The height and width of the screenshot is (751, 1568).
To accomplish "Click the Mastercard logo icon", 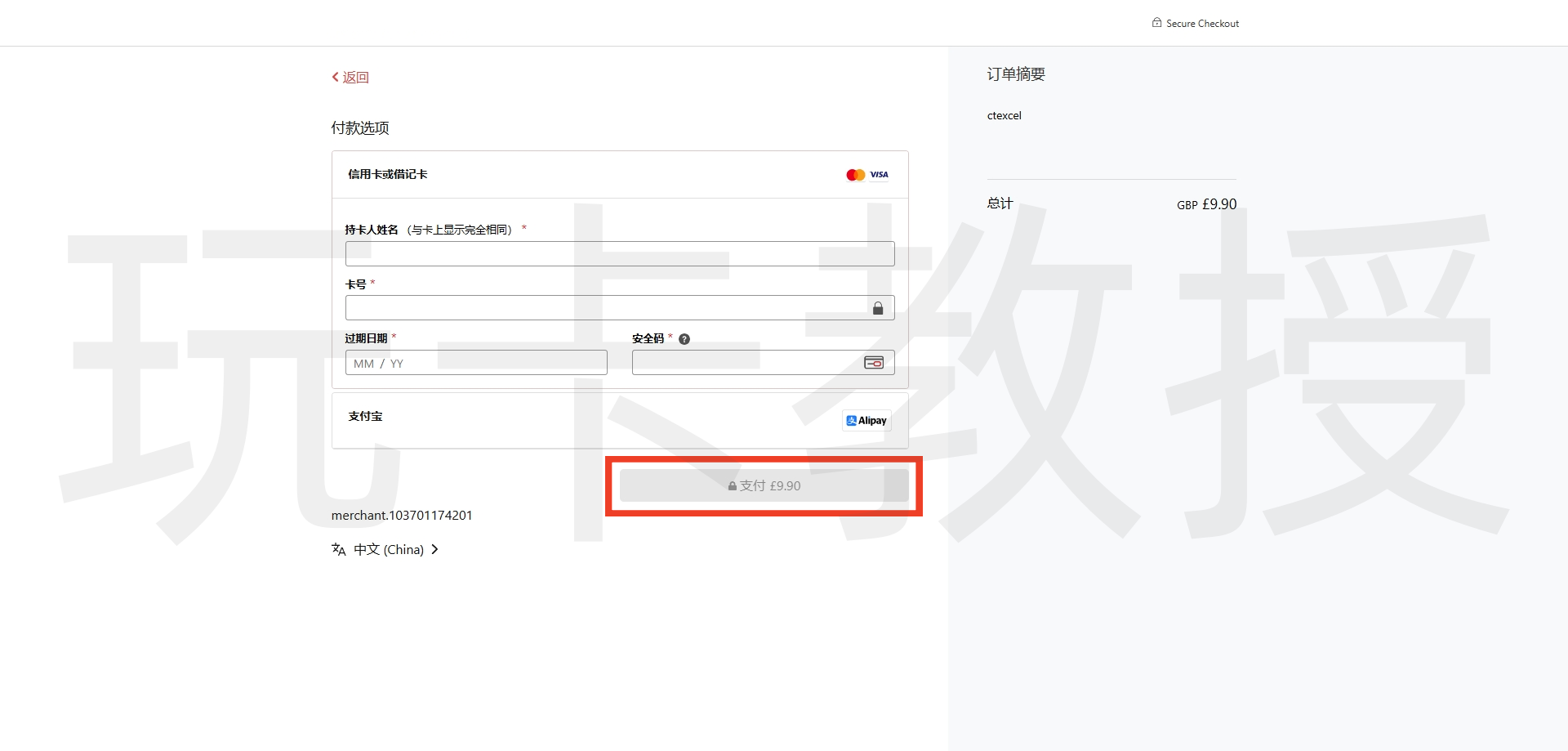I will coord(855,175).
